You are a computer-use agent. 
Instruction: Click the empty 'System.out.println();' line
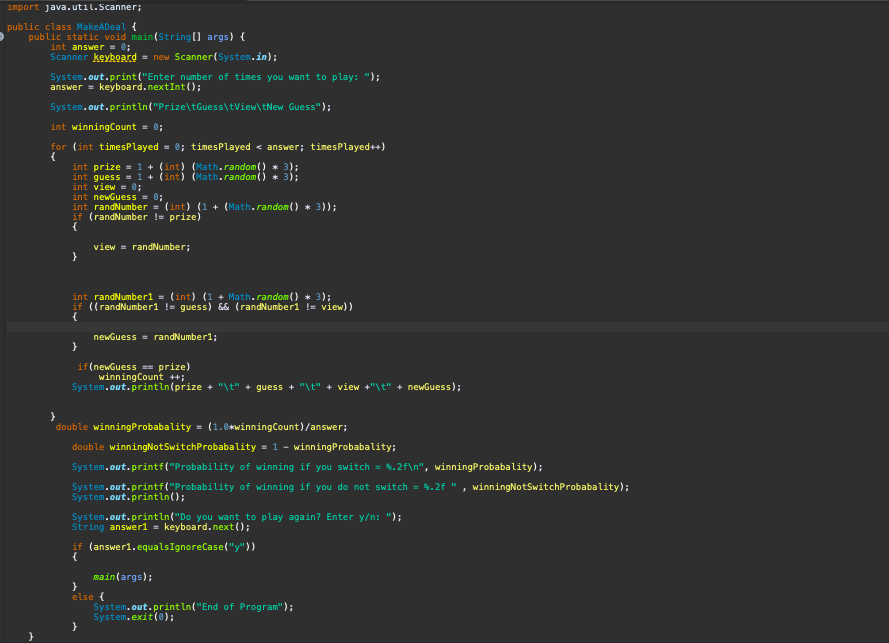click(128, 497)
